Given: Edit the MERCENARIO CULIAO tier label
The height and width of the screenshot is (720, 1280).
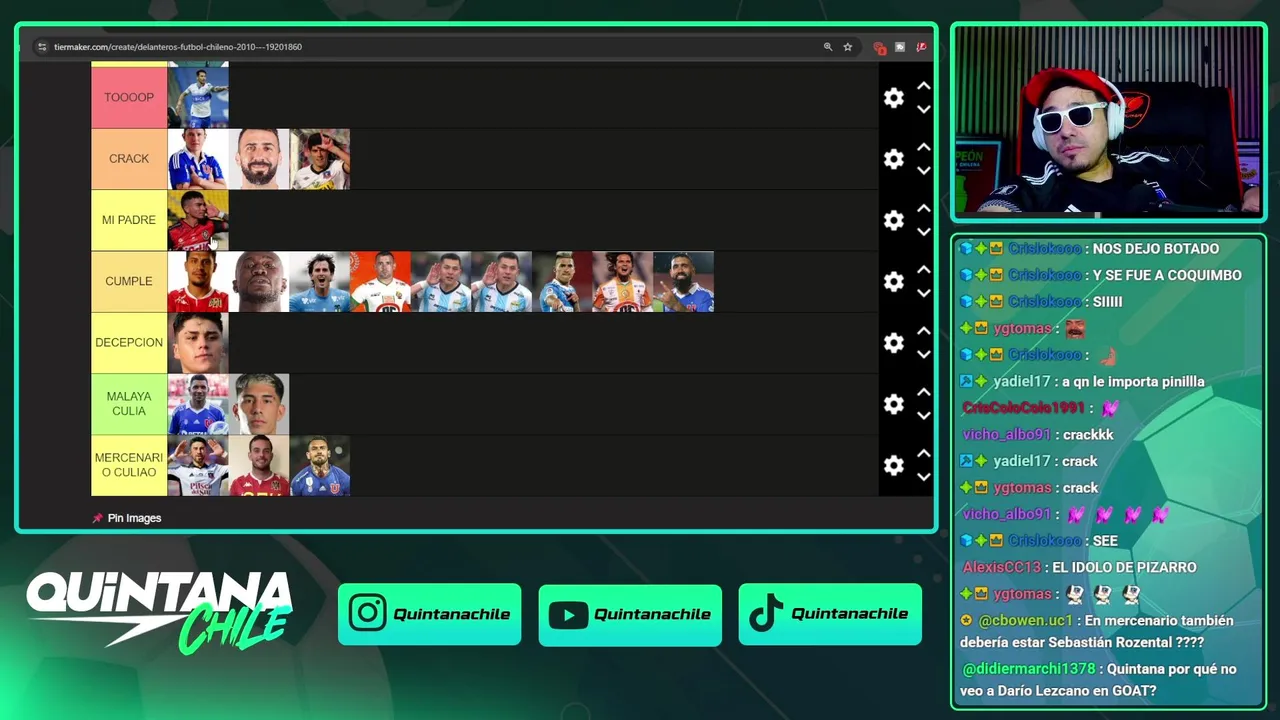Looking at the screenshot, I should (129, 465).
